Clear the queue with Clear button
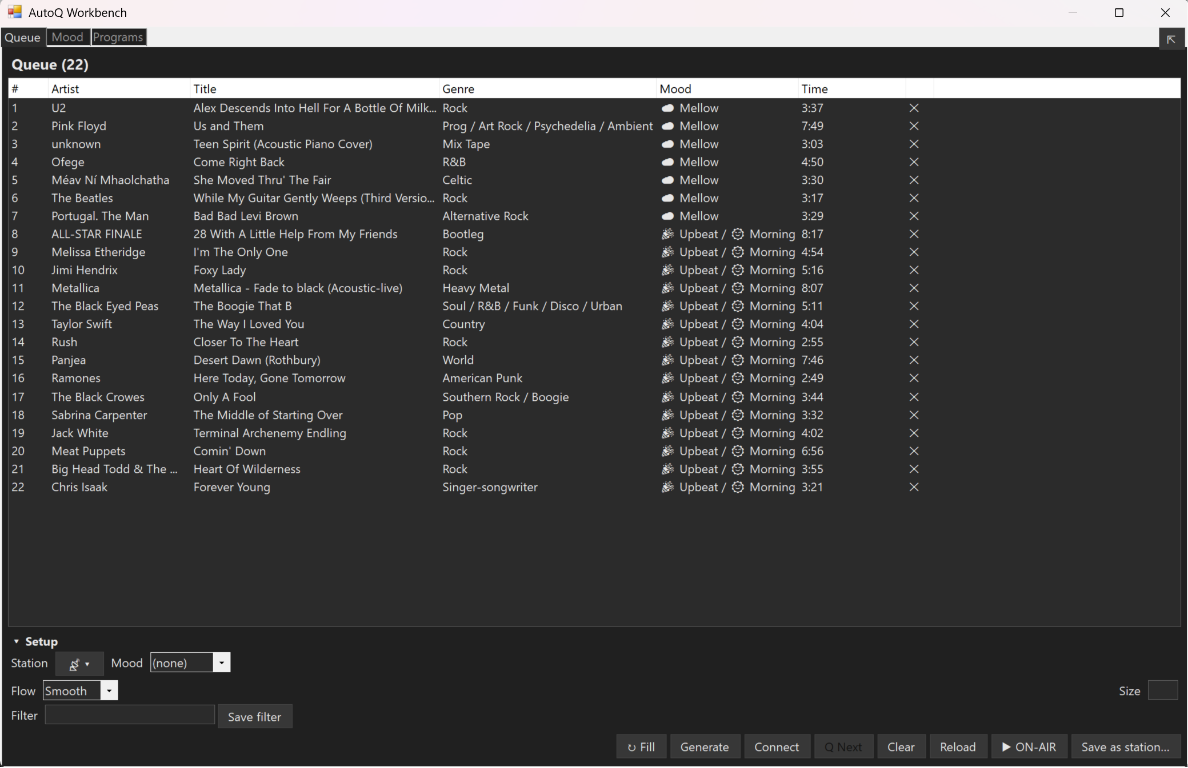Viewport: 1188px width, 768px height. [901, 747]
